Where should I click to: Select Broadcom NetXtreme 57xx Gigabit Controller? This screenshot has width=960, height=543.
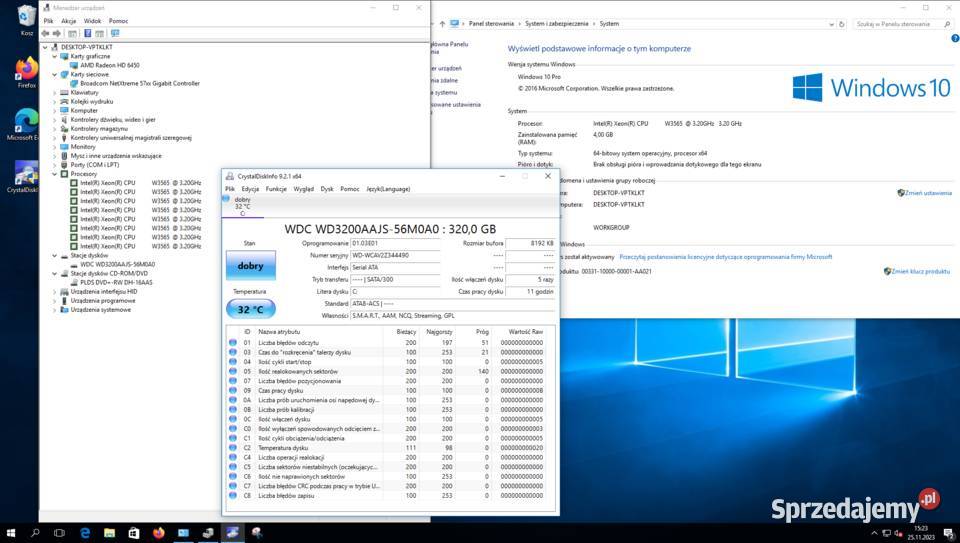click(x=140, y=83)
